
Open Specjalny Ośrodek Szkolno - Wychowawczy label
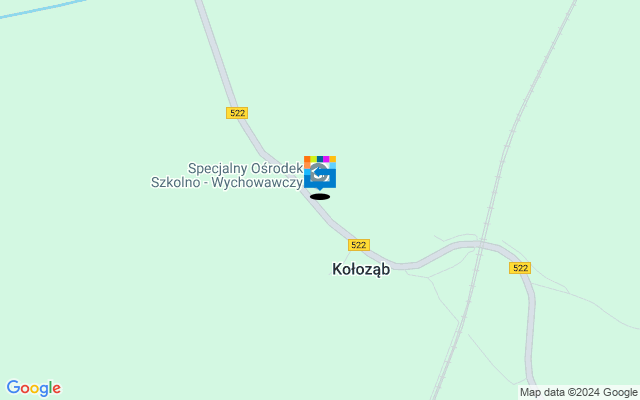pos(227,175)
